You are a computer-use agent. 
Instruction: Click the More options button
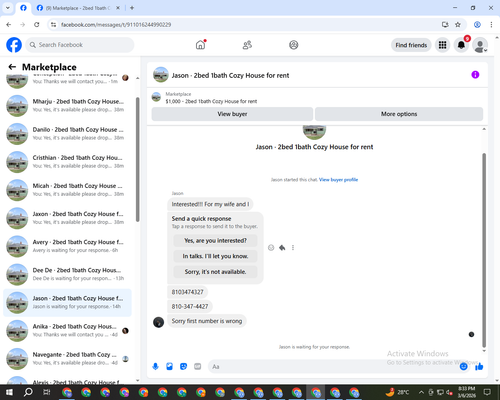coord(399,114)
